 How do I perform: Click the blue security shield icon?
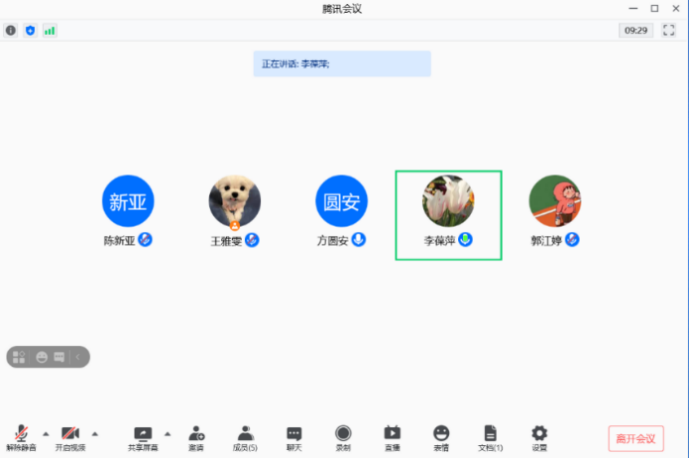[30, 30]
